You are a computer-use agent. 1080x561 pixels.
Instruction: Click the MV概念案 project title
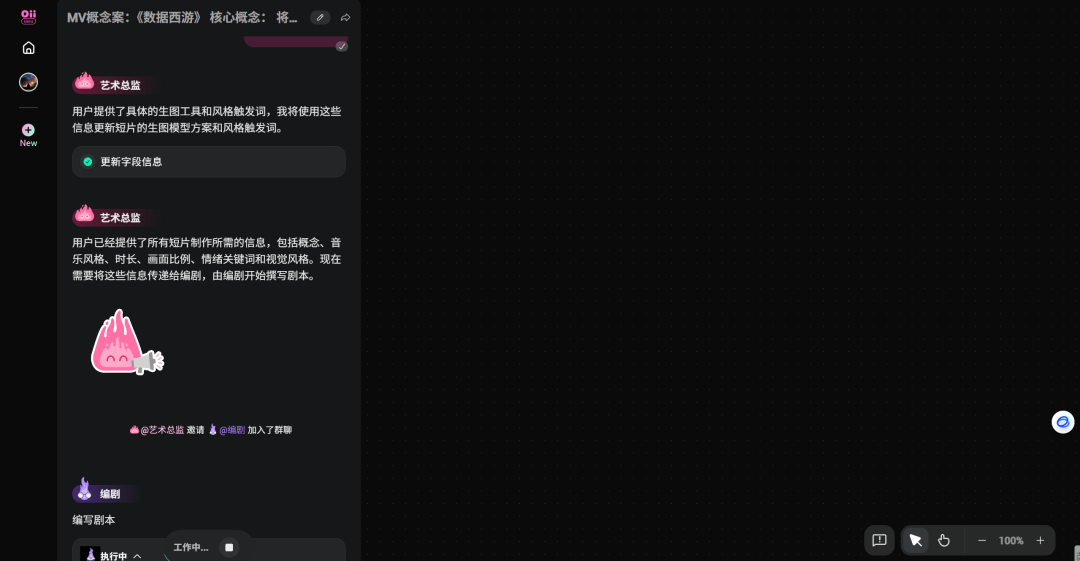coord(183,18)
